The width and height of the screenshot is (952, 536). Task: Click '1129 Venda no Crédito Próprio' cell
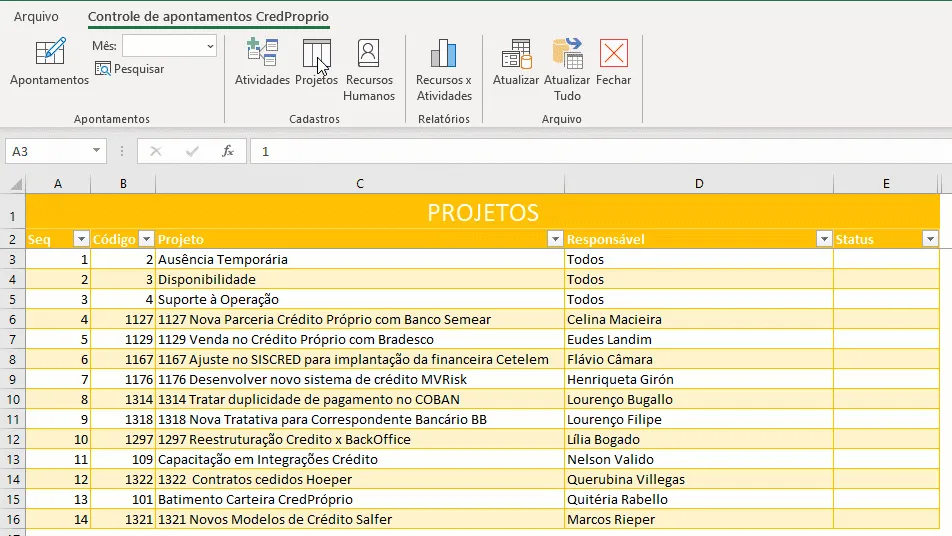(360, 340)
